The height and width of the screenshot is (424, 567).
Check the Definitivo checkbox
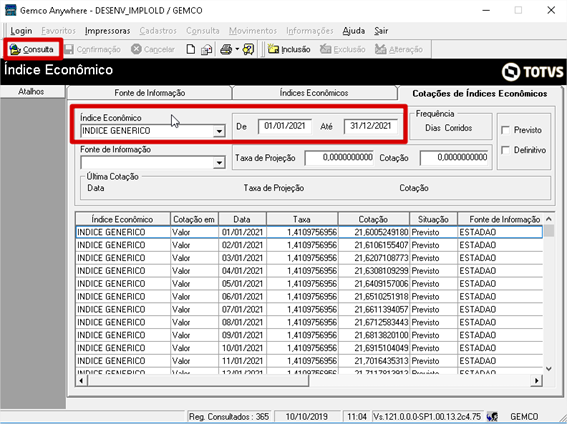(x=506, y=150)
